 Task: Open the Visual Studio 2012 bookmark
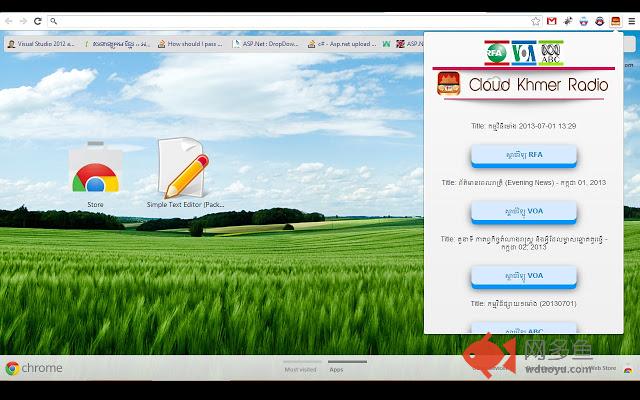(41, 44)
